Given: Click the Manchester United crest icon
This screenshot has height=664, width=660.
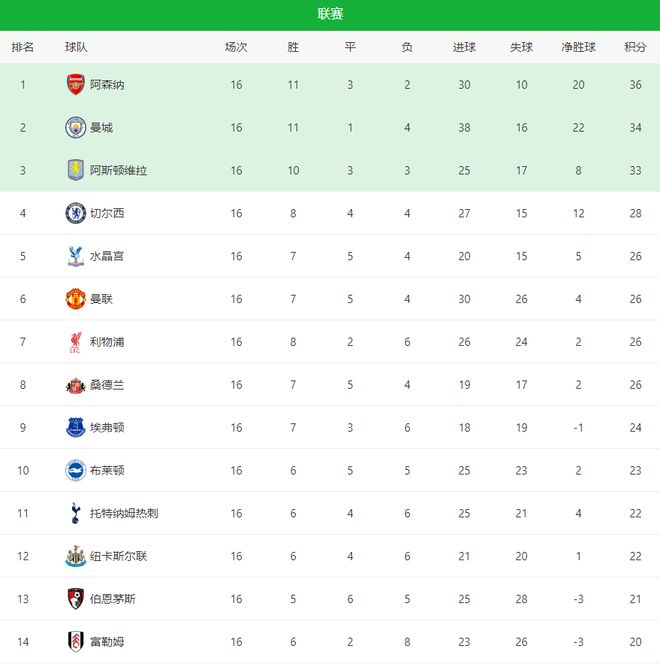Looking at the screenshot, I should tap(75, 299).
